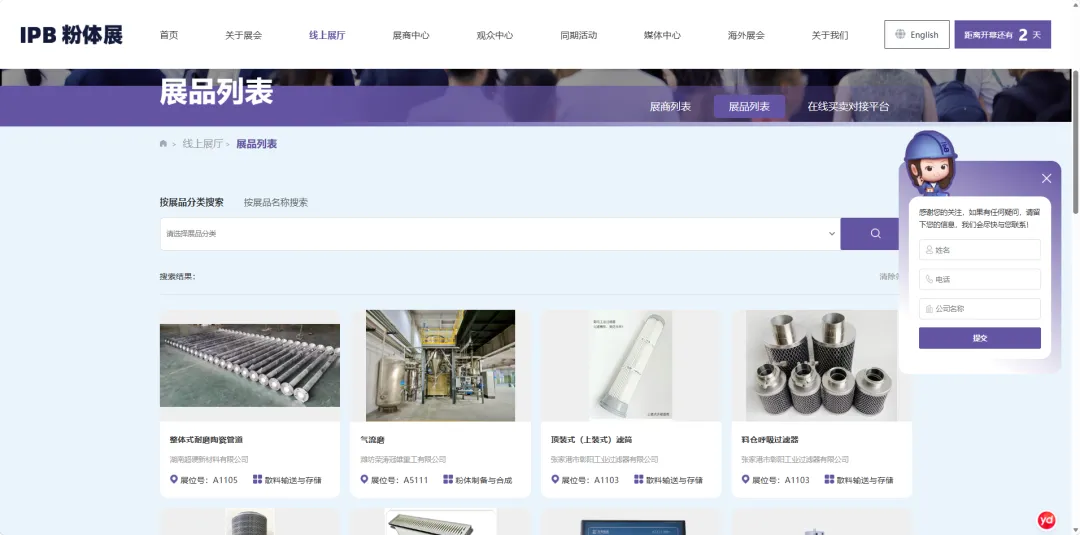Click product title 整体式耐磨陶瓷管道

(x=206, y=439)
